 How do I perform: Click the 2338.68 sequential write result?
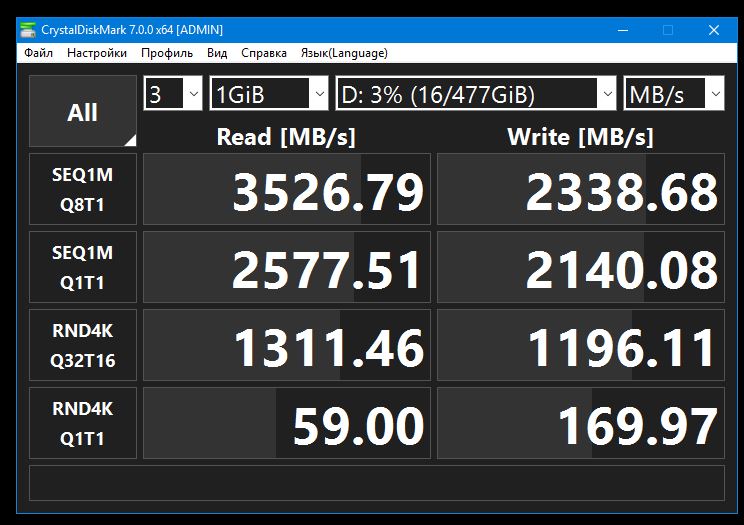click(581, 189)
